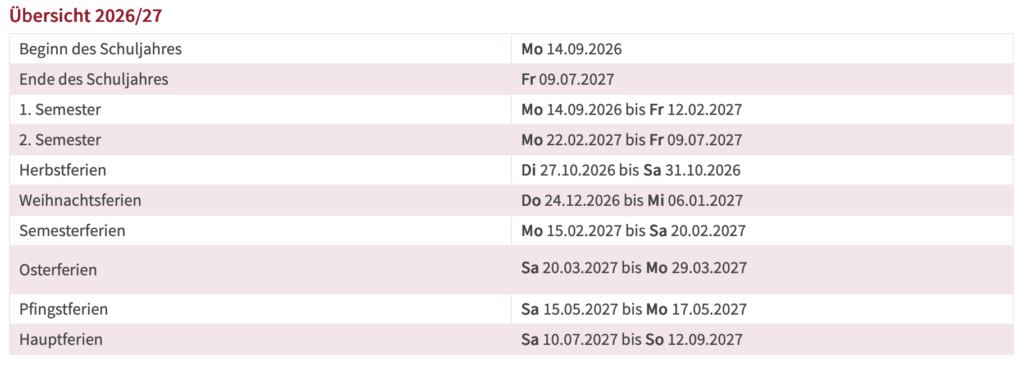Click the Übersicht 2026/27 heading
This screenshot has width=1024, height=369.
[x=86, y=16]
